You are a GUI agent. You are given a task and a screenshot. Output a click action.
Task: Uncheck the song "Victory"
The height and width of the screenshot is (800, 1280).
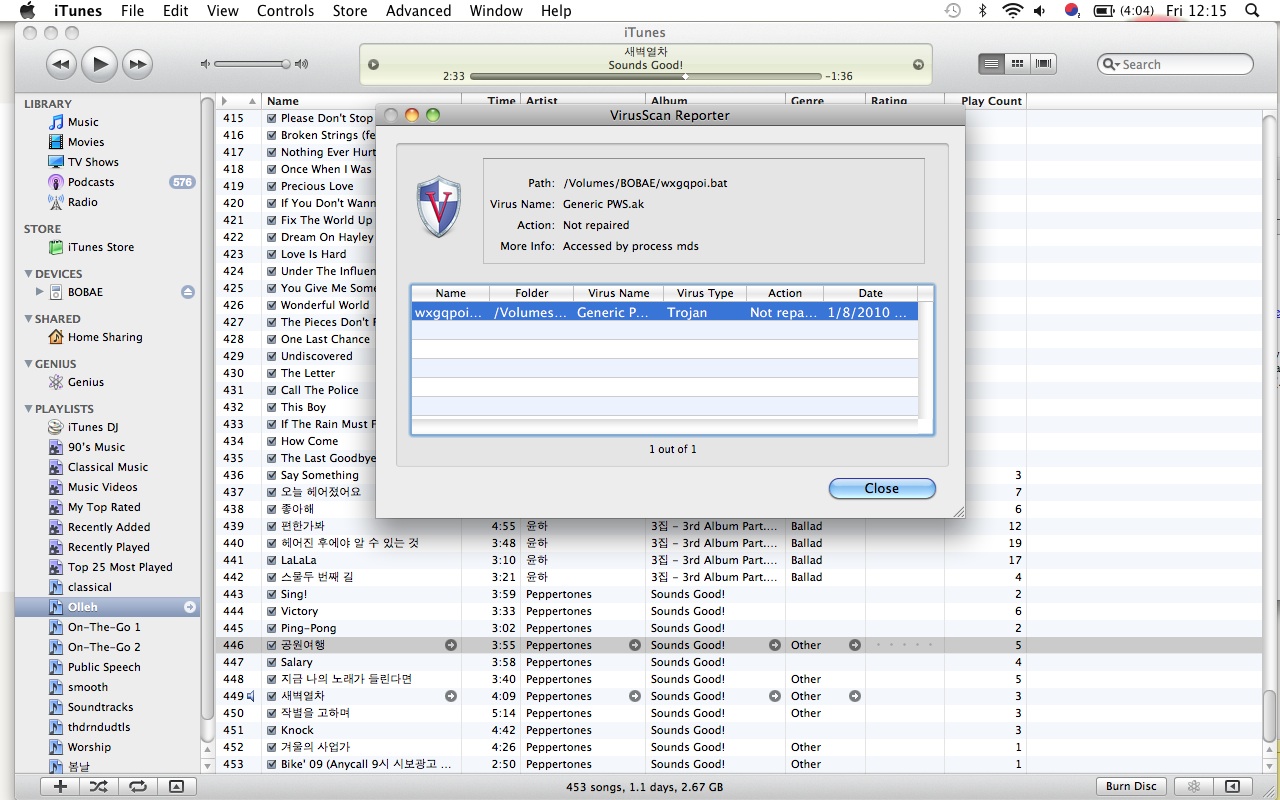coord(271,611)
